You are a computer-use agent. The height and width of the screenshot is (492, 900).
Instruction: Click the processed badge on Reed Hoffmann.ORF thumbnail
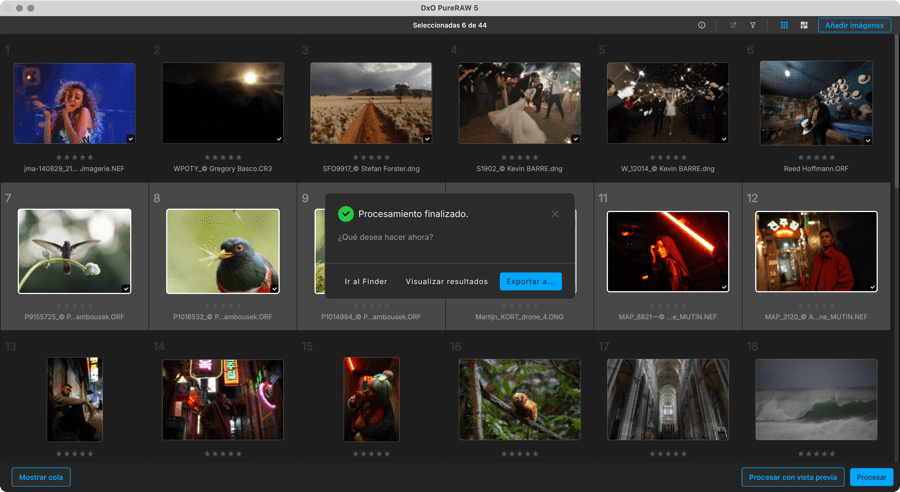867,139
